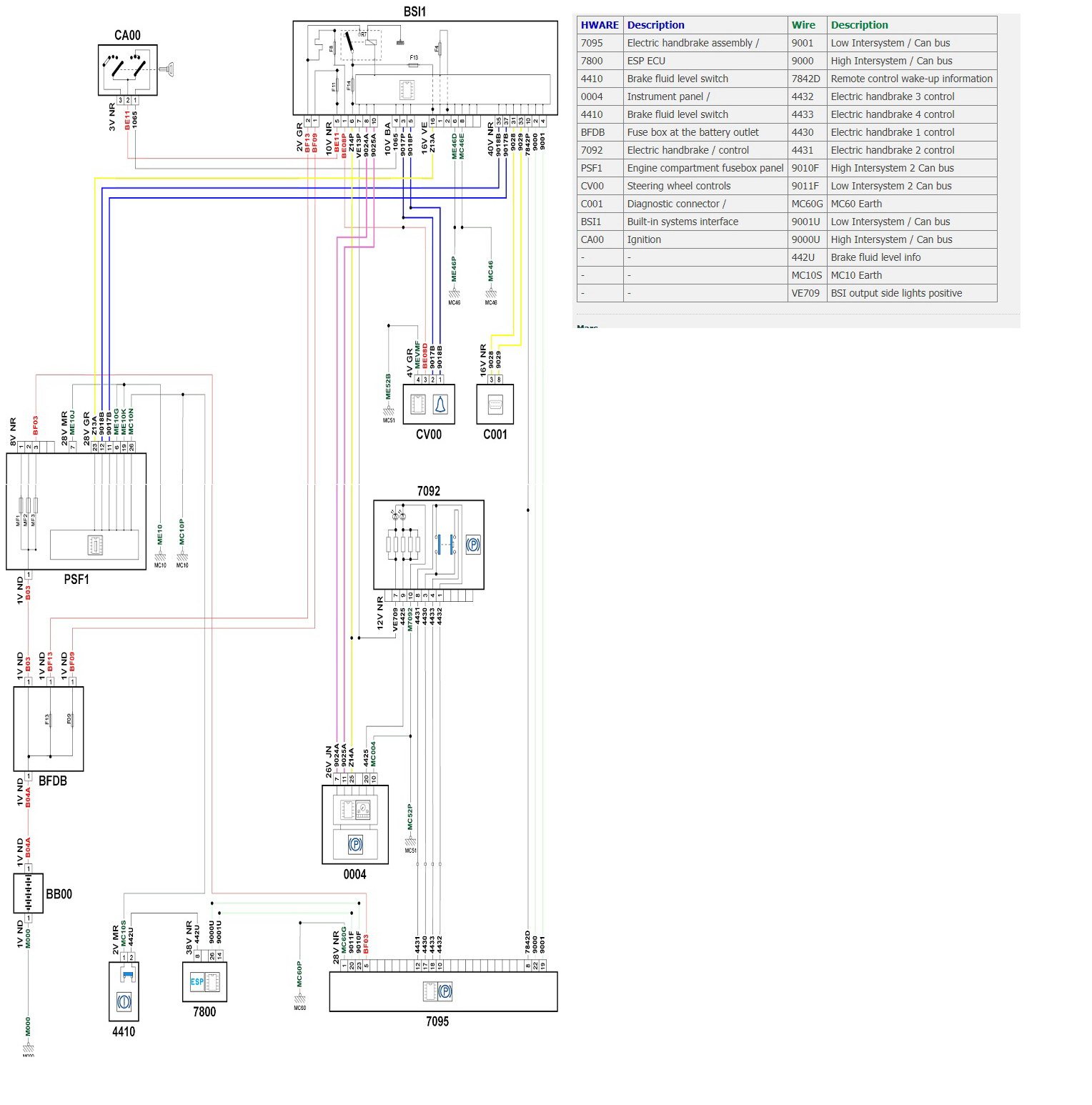Select the ground symbol below the ME46P wire
The height and width of the screenshot is (1105, 1092).
click(454, 294)
